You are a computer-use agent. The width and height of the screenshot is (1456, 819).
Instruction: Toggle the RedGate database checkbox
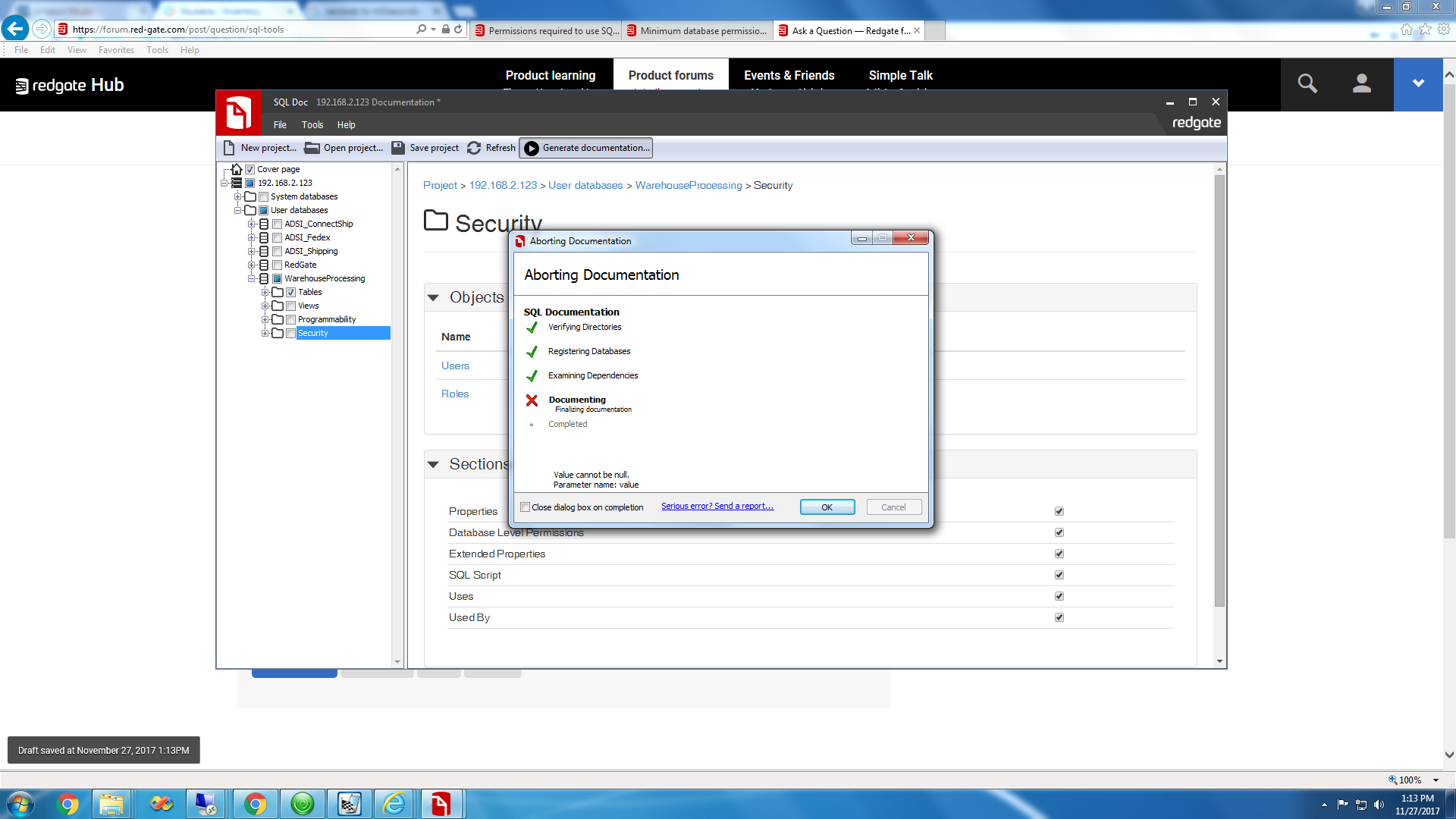[x=277, y=265]
